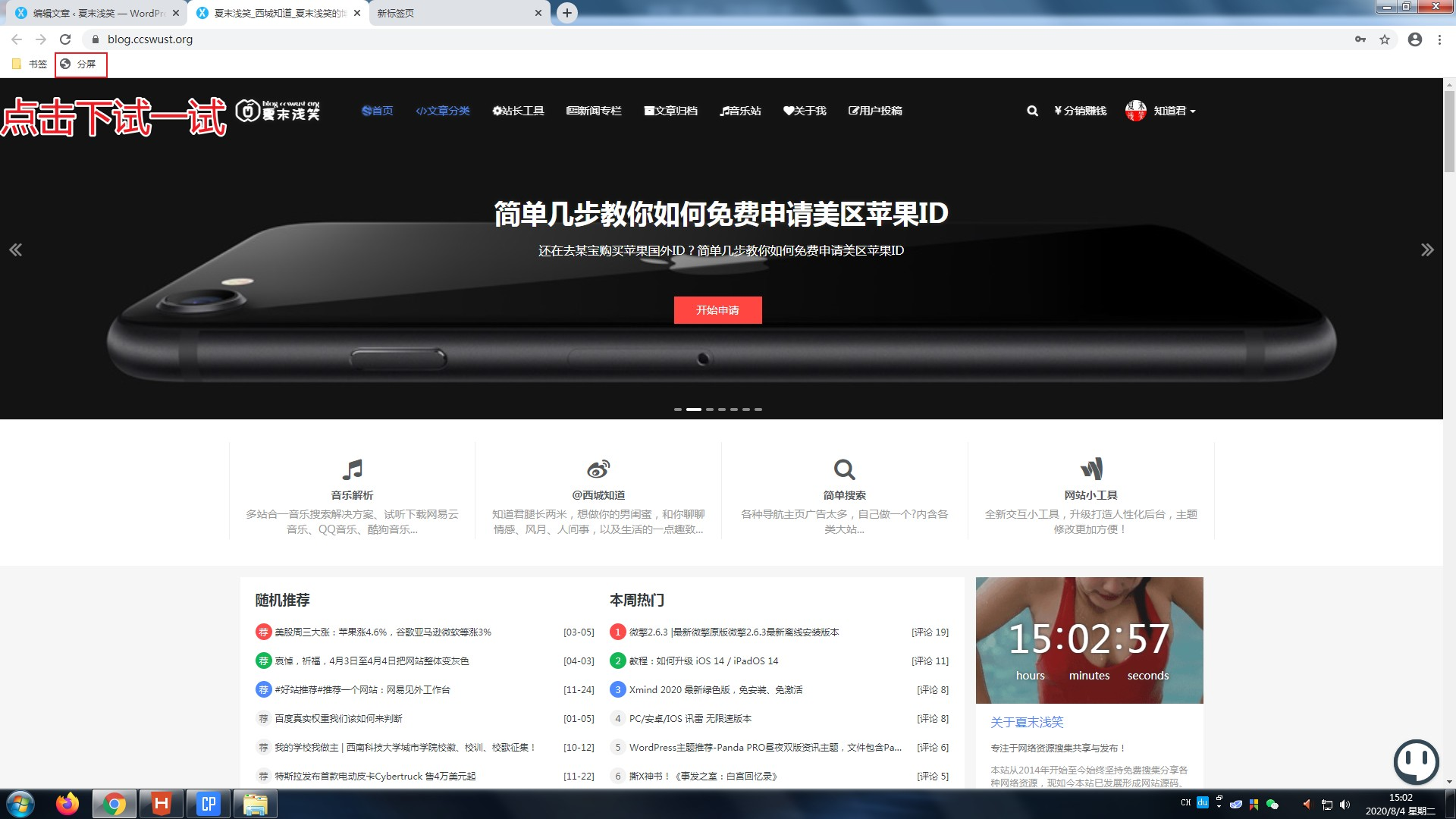Image resolution: width=1456 pixels, height=819 pixels.
Task: Open the 网站小工具 icon
Action: tap(1090, 469)
